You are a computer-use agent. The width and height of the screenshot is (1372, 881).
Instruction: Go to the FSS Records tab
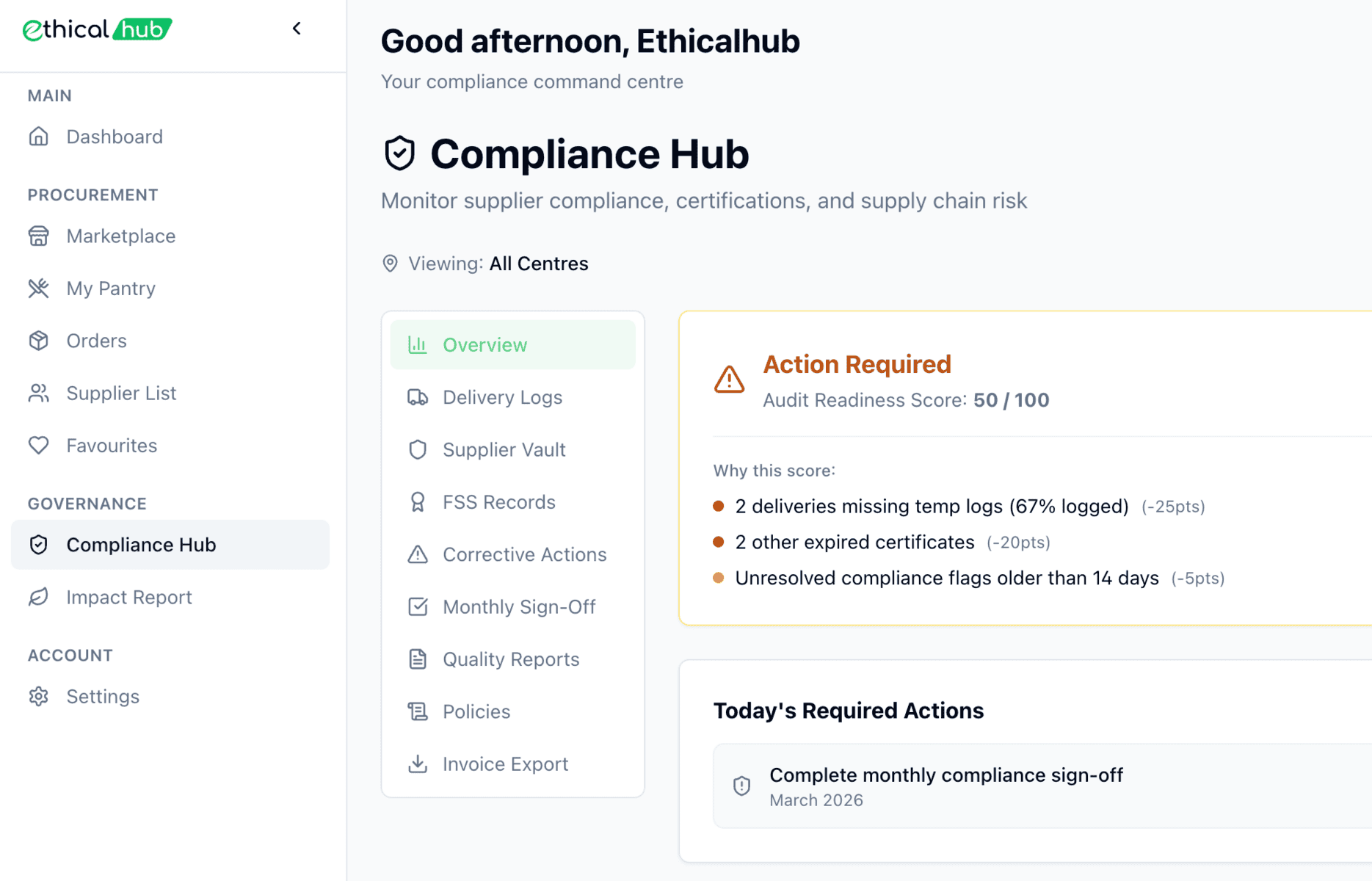498,502
